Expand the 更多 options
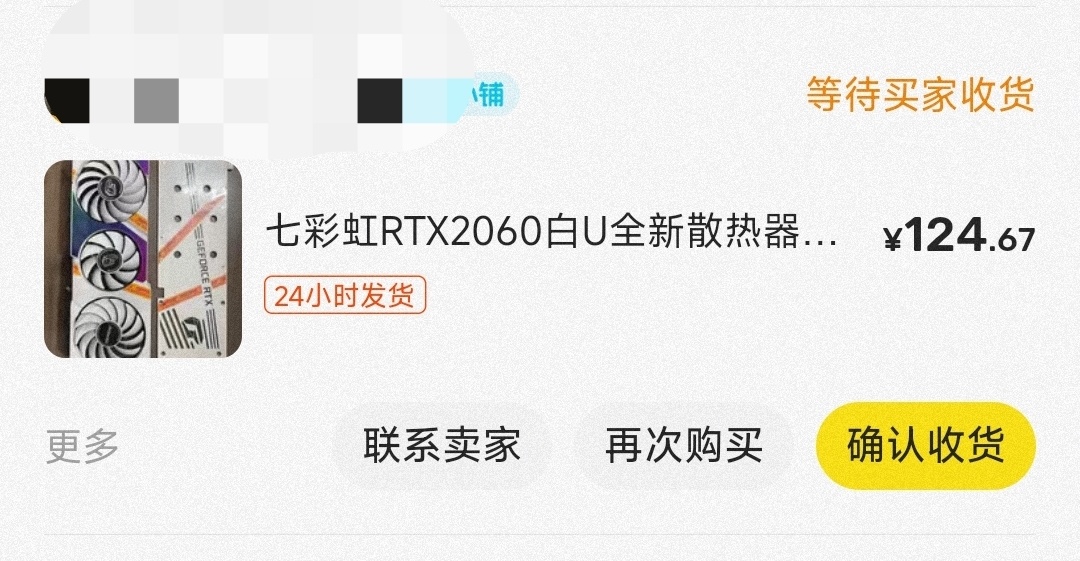1080x561 pixels. (82, 447)
